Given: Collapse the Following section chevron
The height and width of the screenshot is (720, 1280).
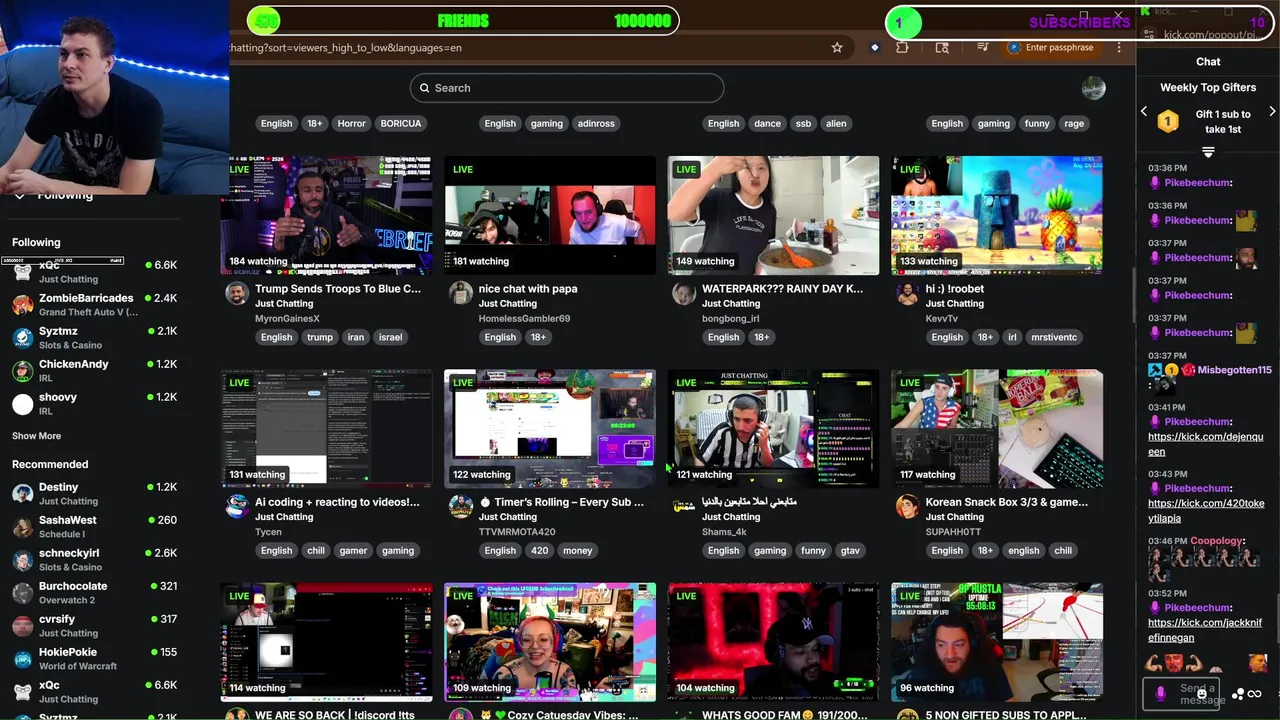Looking at the screenshot, I should pos(19,195).
